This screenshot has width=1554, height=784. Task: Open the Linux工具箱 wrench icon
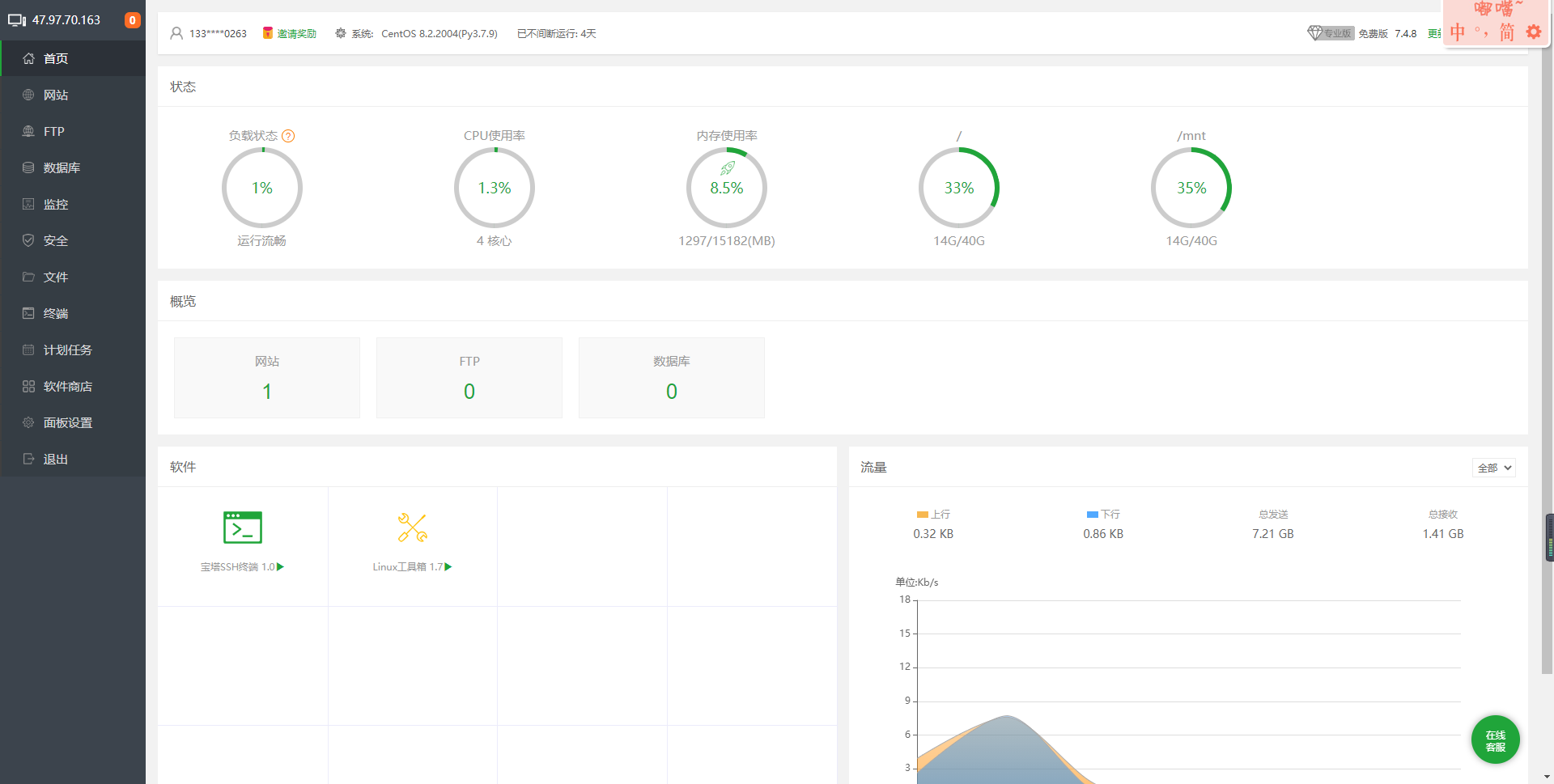pyautogui.click(x=413, y=528)
